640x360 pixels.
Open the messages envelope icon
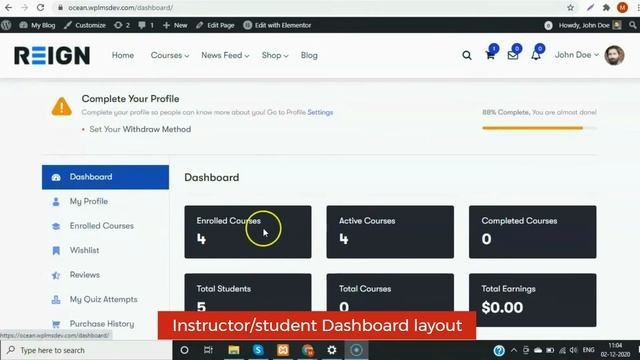513,55
